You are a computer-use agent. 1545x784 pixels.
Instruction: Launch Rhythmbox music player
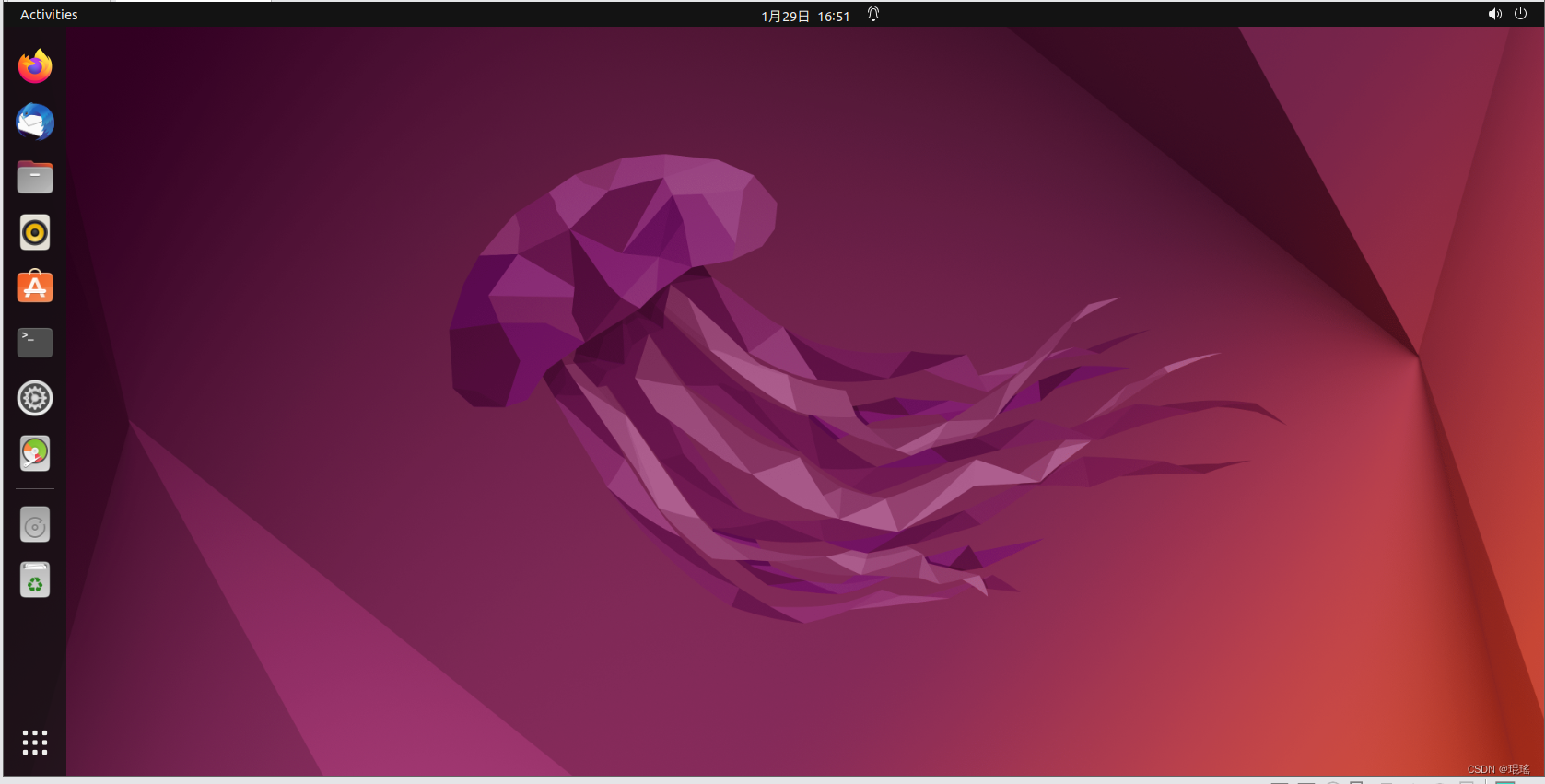click(x=35, y=232)
